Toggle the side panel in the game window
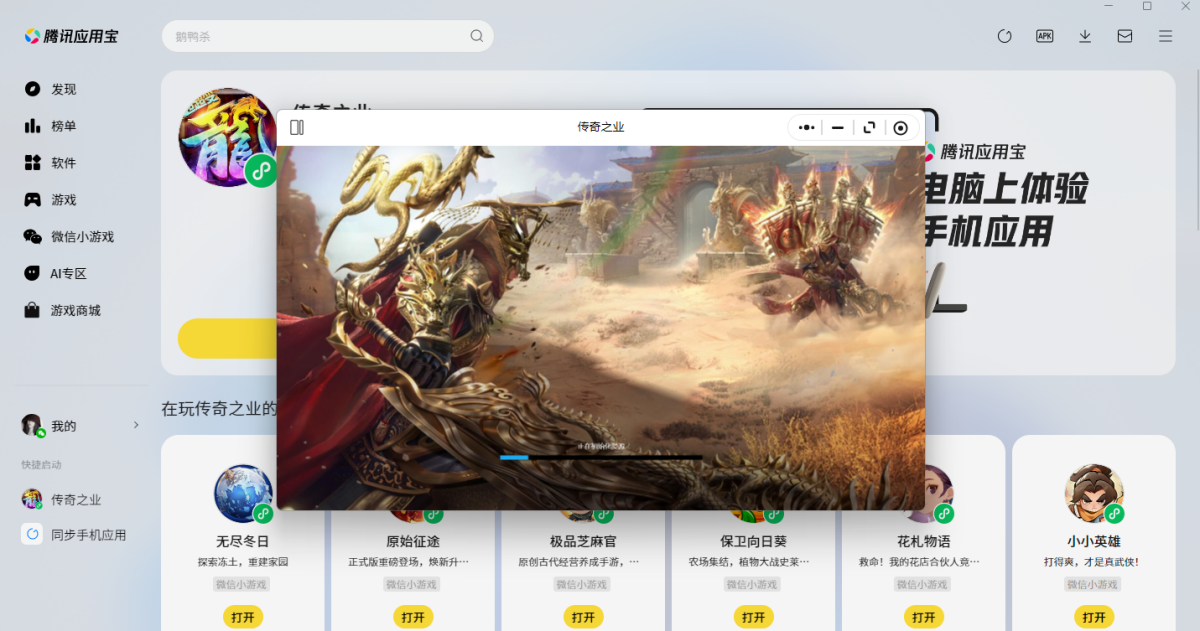This screenshot has width=1200, height=631. coord(297,128)
